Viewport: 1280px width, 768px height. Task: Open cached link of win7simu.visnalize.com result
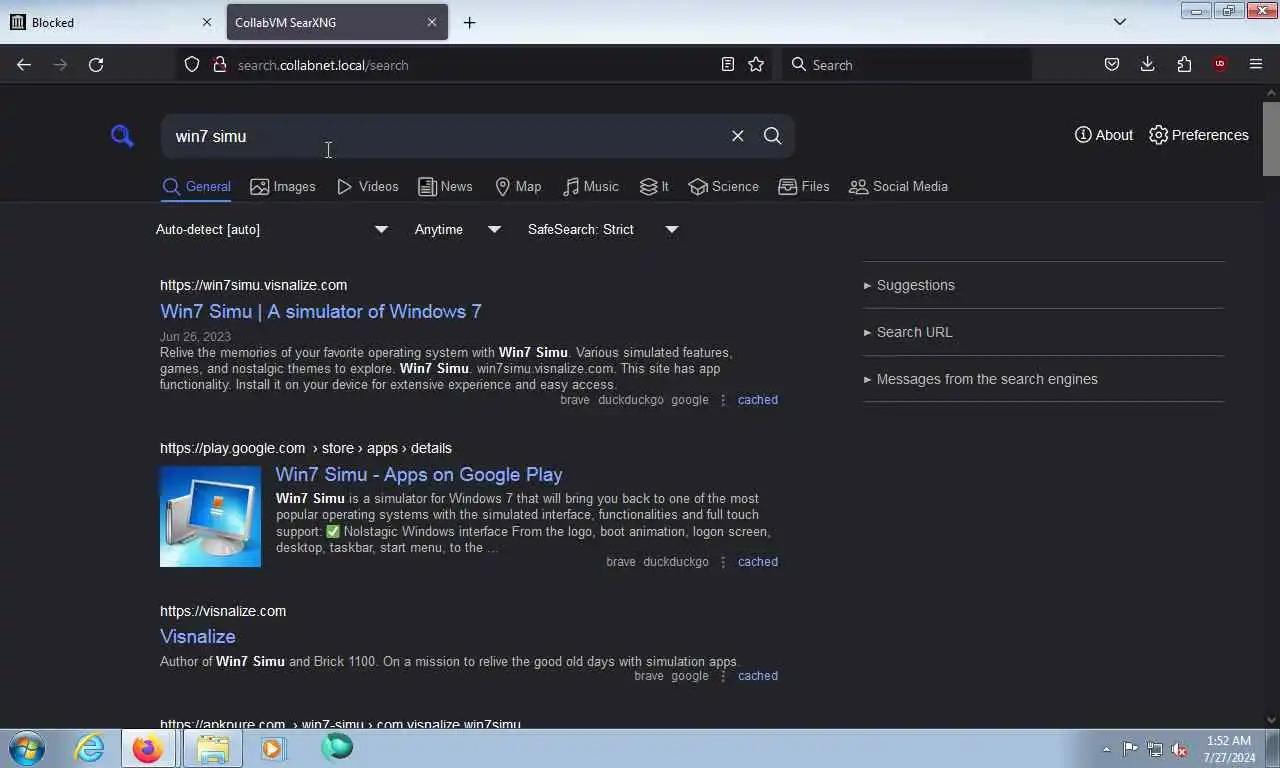[758, 400]
